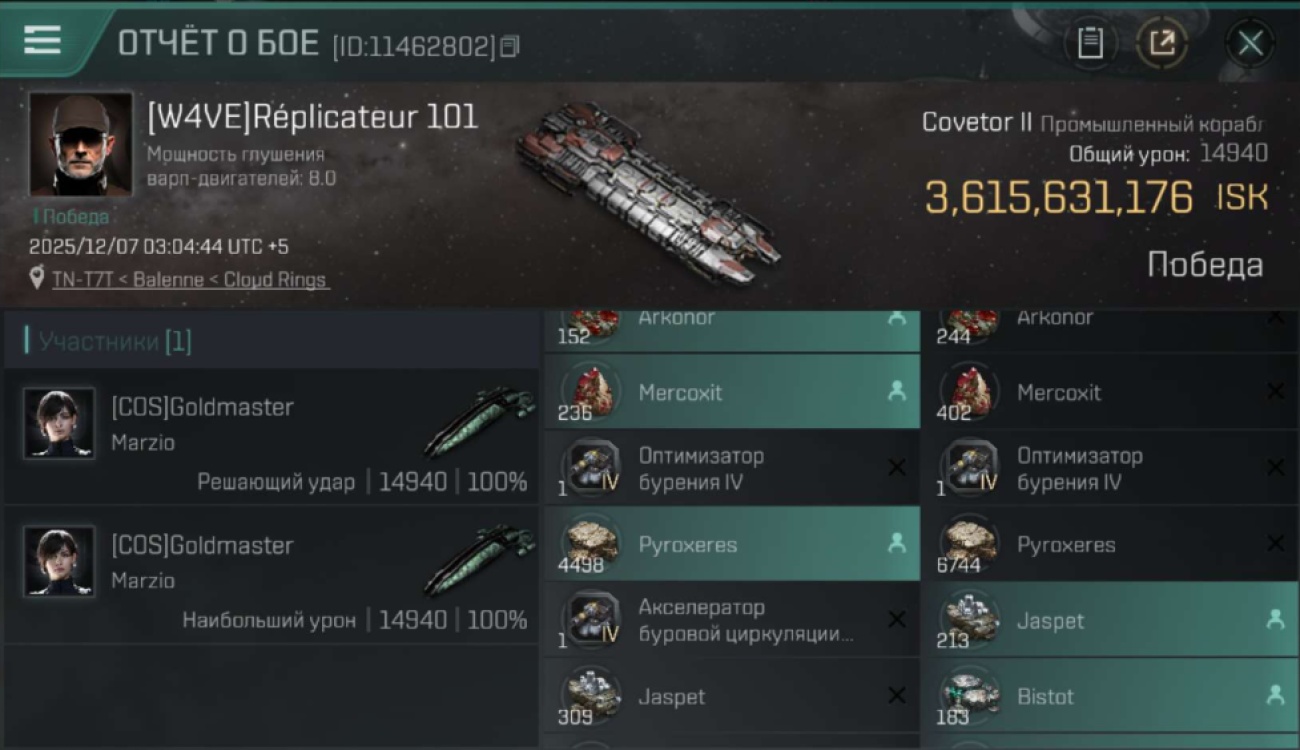Tap the Covetor II ship image
Screen dimensions: 1300x750
(x=648, y=190)
